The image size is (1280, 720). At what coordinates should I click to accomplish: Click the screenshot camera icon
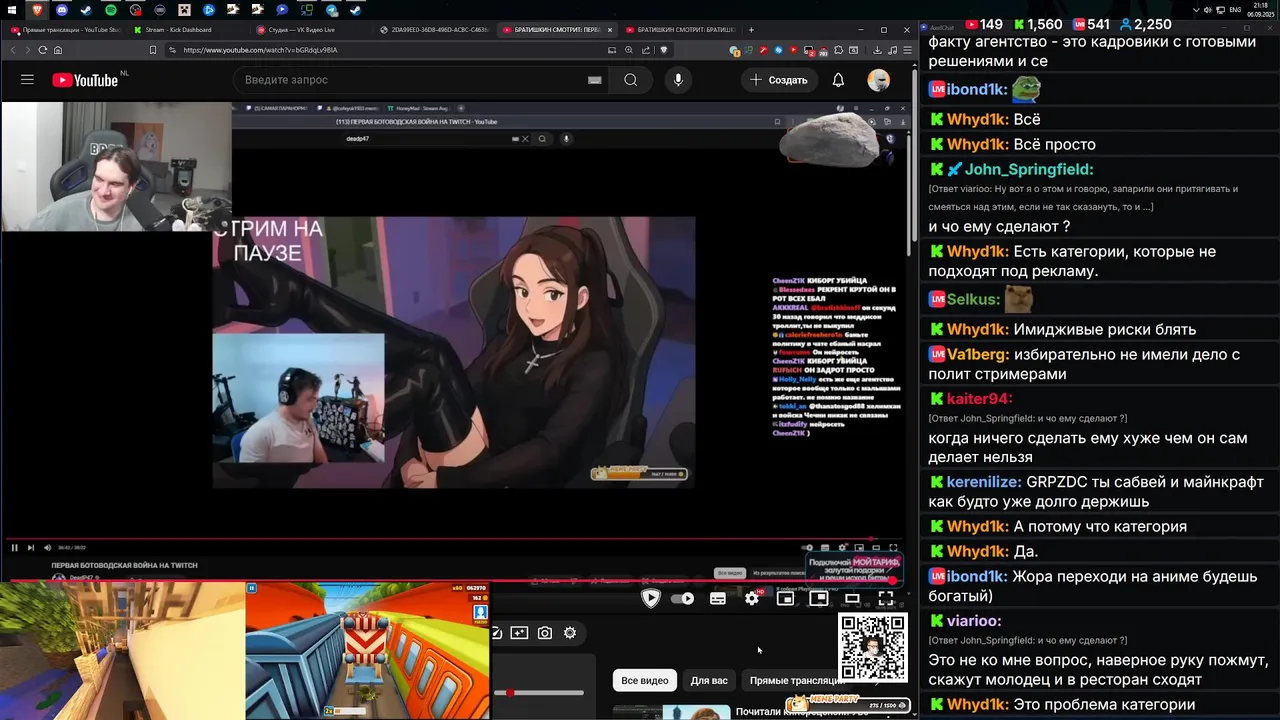click(x=545, y=633)
